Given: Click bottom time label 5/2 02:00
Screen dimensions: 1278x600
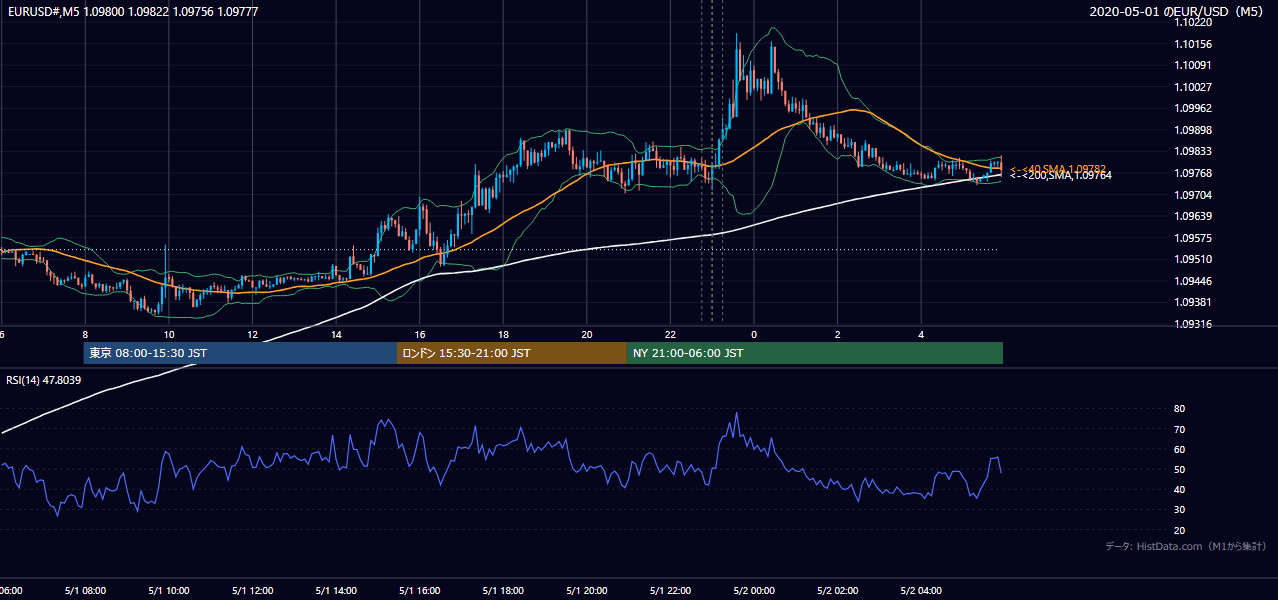Looking at the screenshot, I should [x=837, y=591].
